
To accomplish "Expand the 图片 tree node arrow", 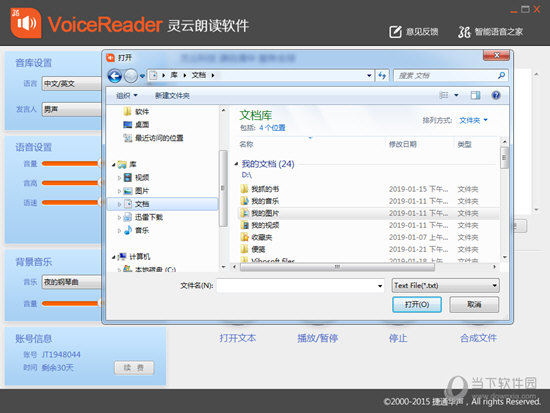I will (x=119, y=191).
